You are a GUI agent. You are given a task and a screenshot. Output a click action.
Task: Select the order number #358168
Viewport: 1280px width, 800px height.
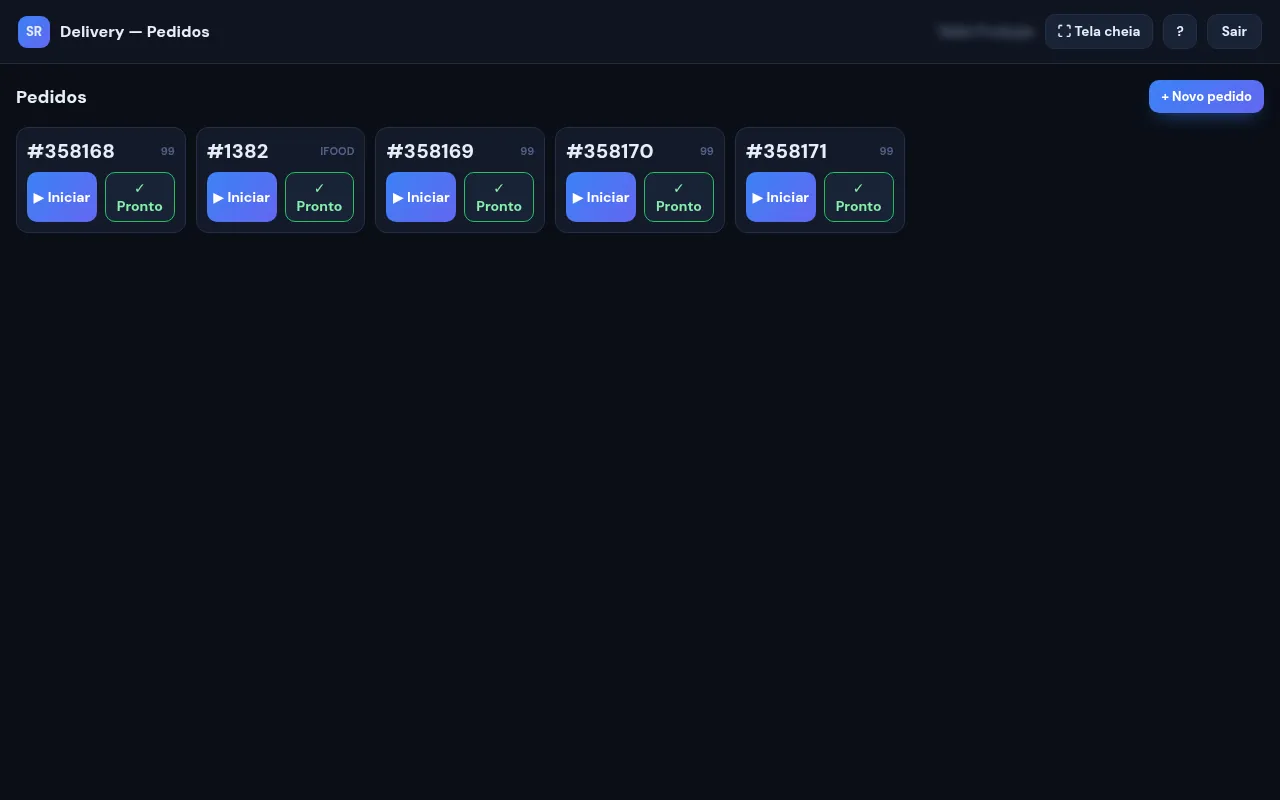point(71,151)
